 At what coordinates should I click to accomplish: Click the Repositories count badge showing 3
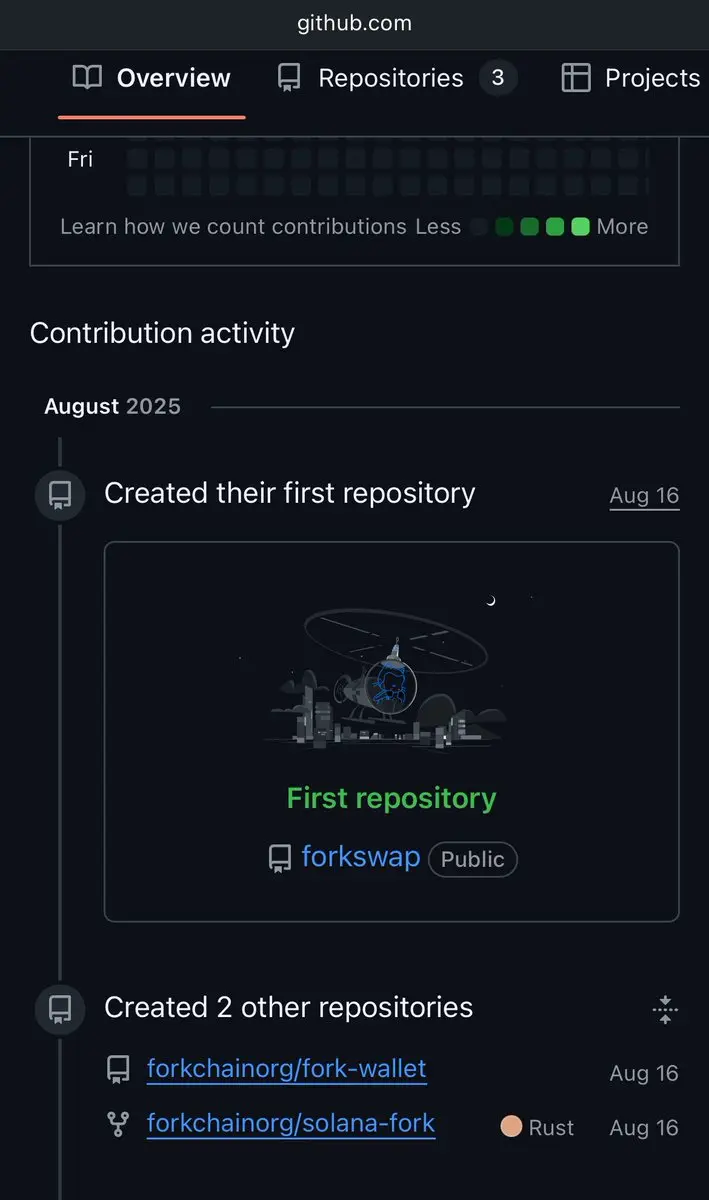(498, 78)
